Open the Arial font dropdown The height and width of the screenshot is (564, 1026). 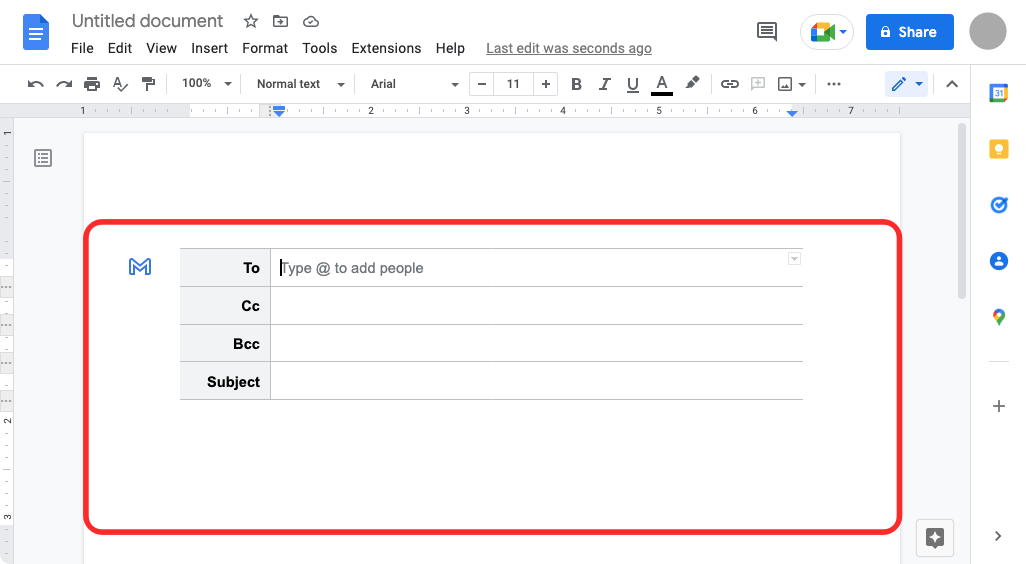pos(414,84)
